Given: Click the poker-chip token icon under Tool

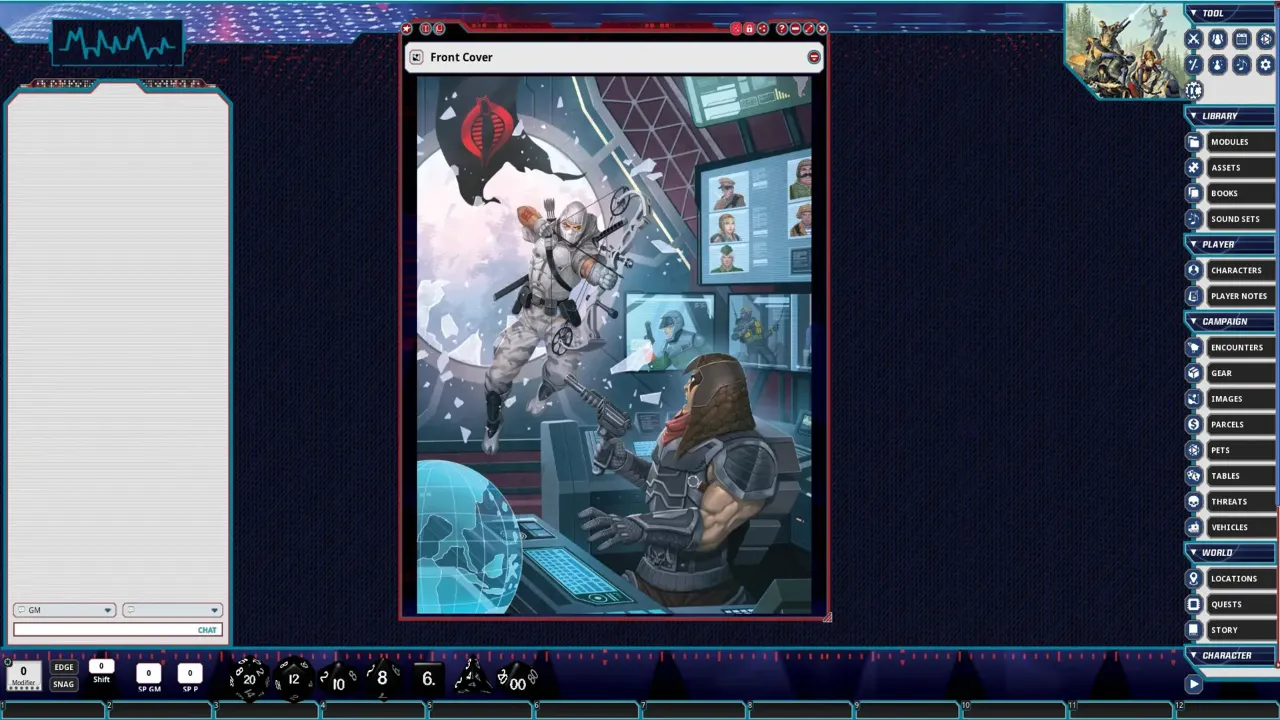Looking at the screenshot, I should pyautogui.click(x=1193, y=90).
